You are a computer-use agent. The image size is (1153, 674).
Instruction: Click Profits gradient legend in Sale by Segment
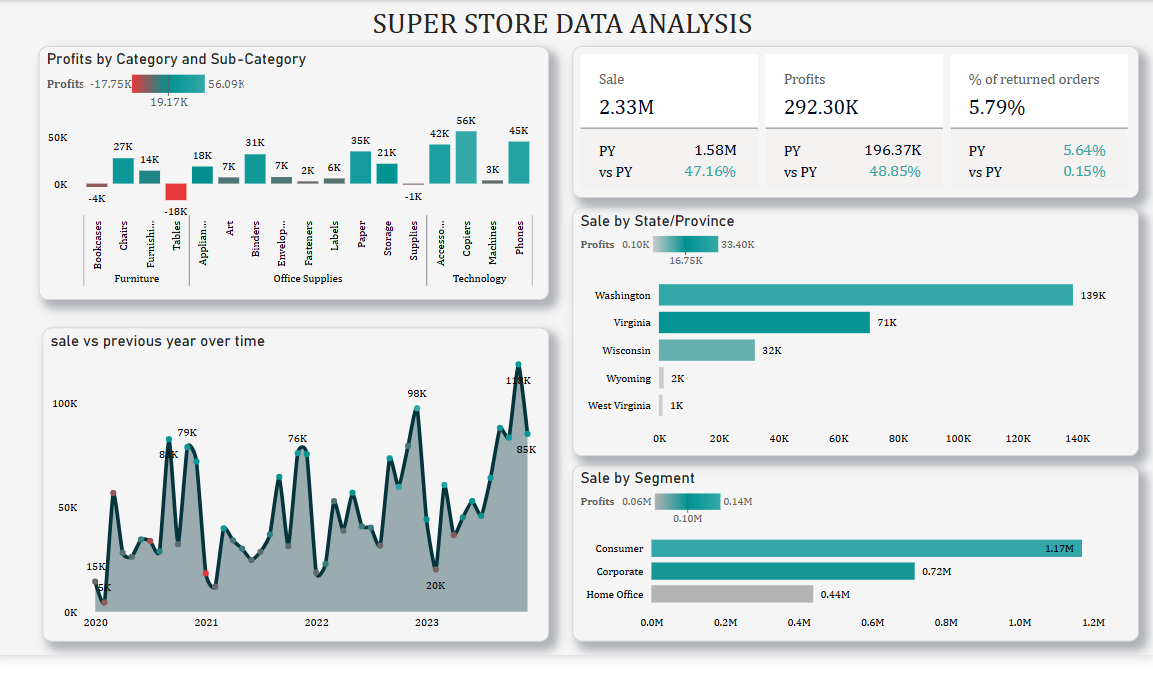pos(687,501)
